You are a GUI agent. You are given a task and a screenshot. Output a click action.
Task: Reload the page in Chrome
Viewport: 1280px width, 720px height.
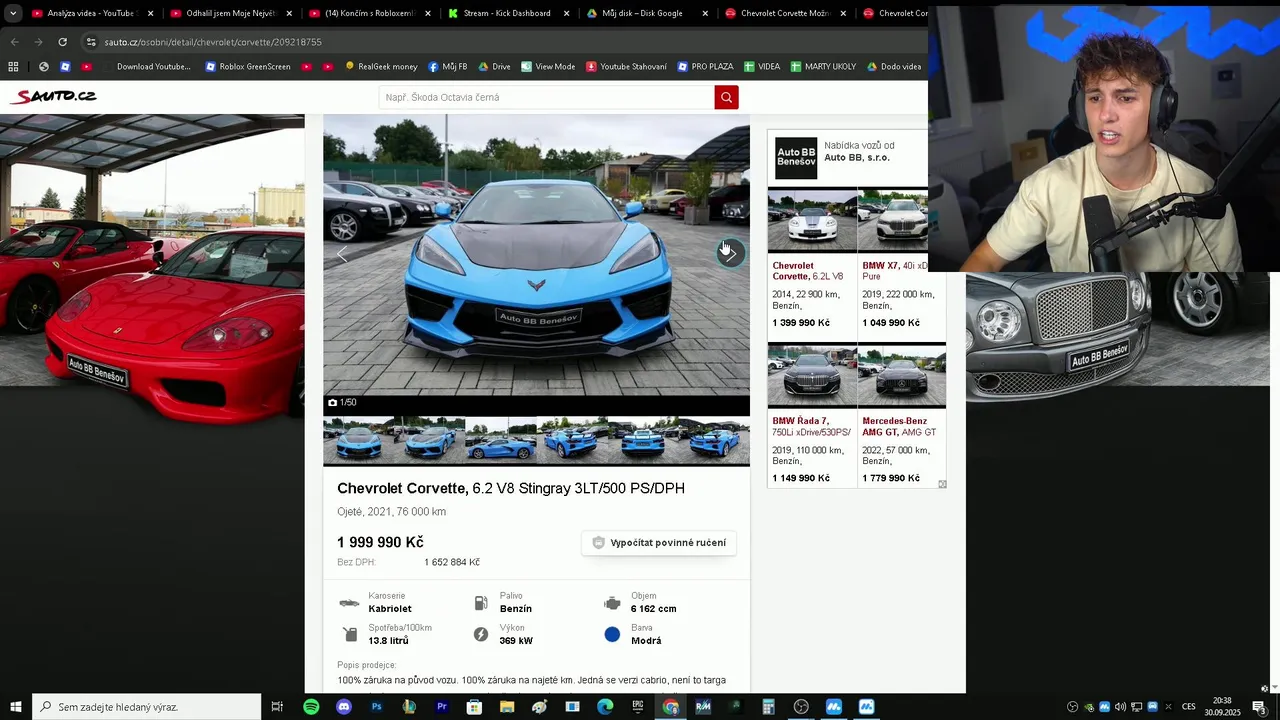62,42
